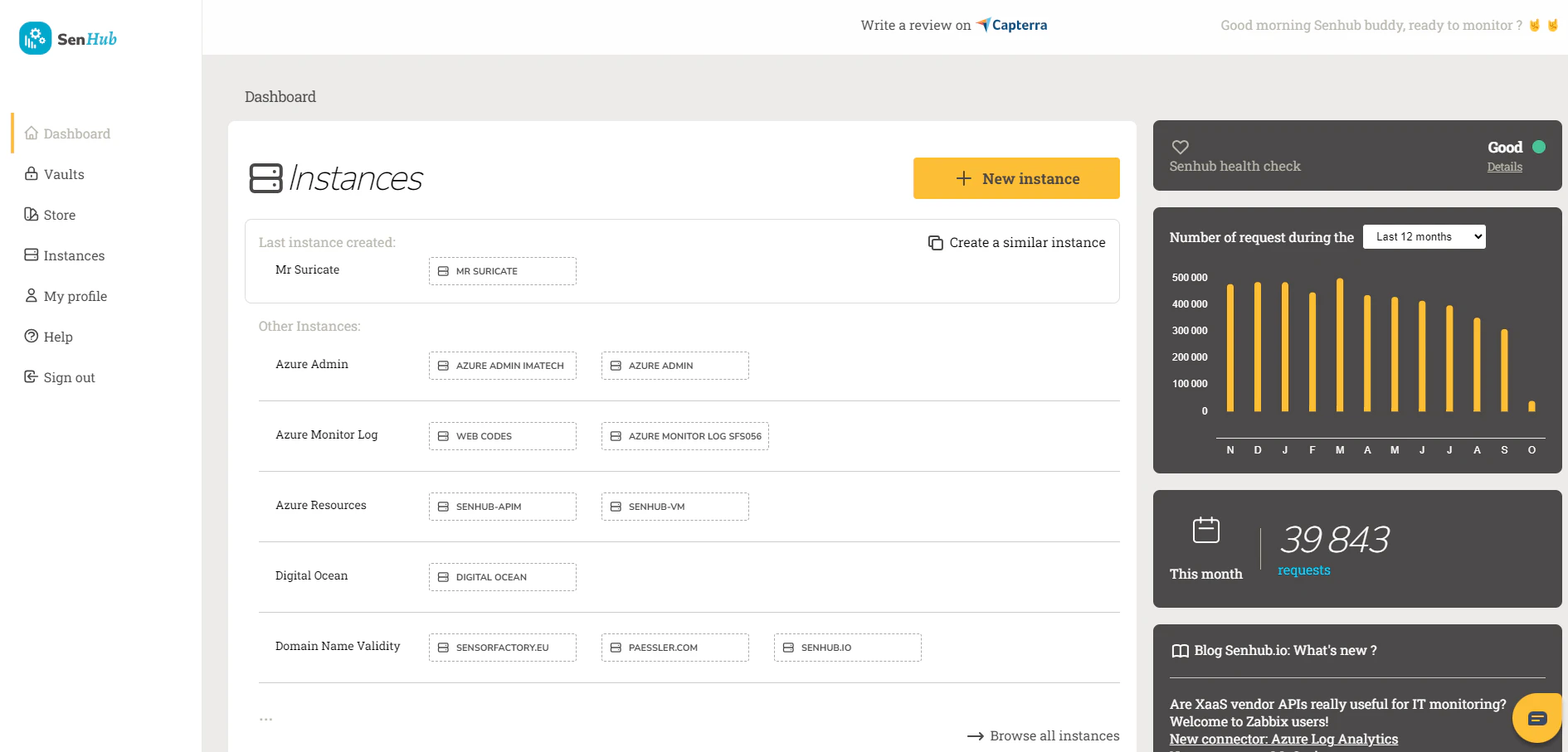Open the Dashboard from the sidebar

click(x=76, y=133)
